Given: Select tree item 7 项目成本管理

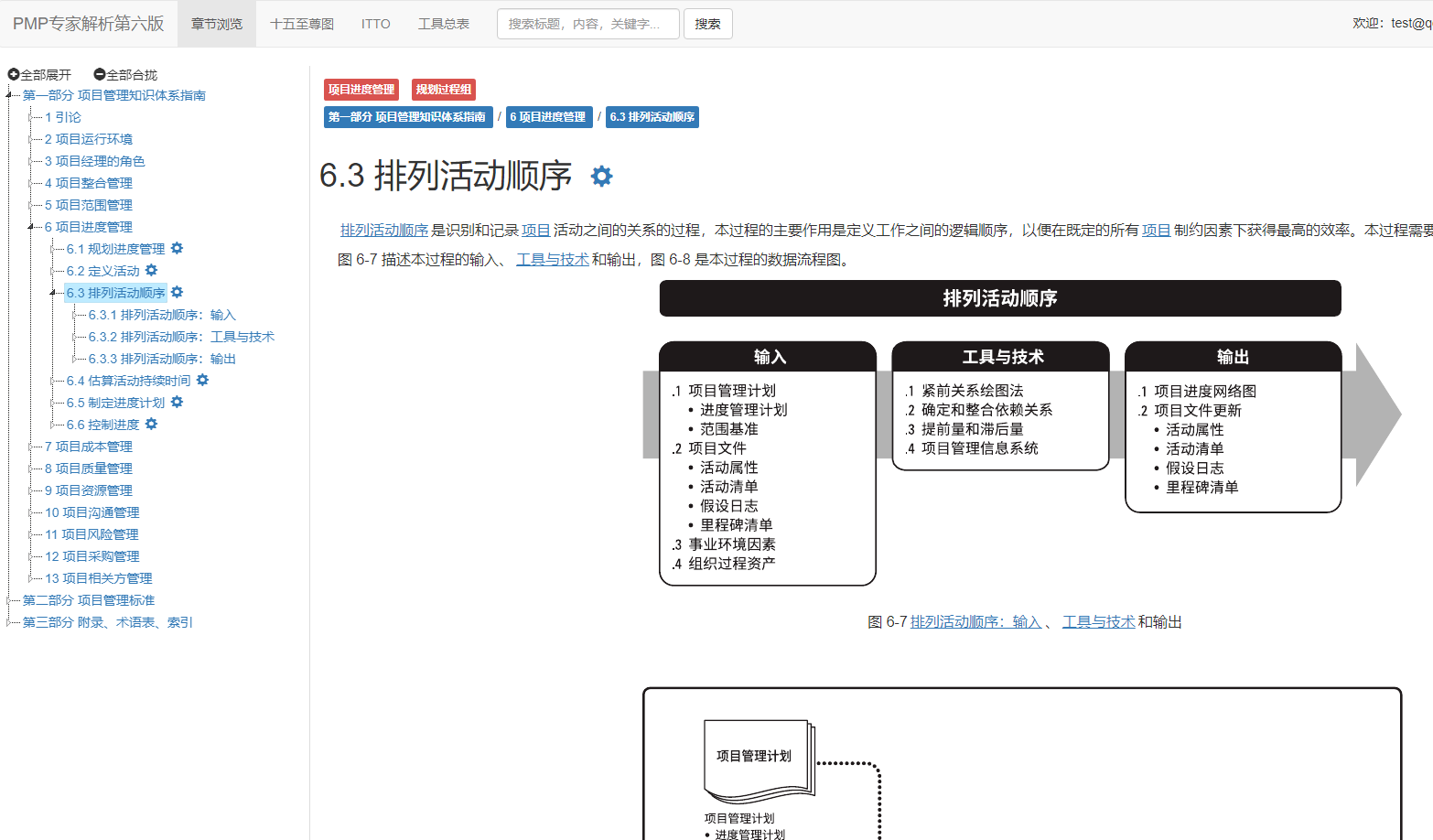Looking at the screenshot, I should [89, 447].
